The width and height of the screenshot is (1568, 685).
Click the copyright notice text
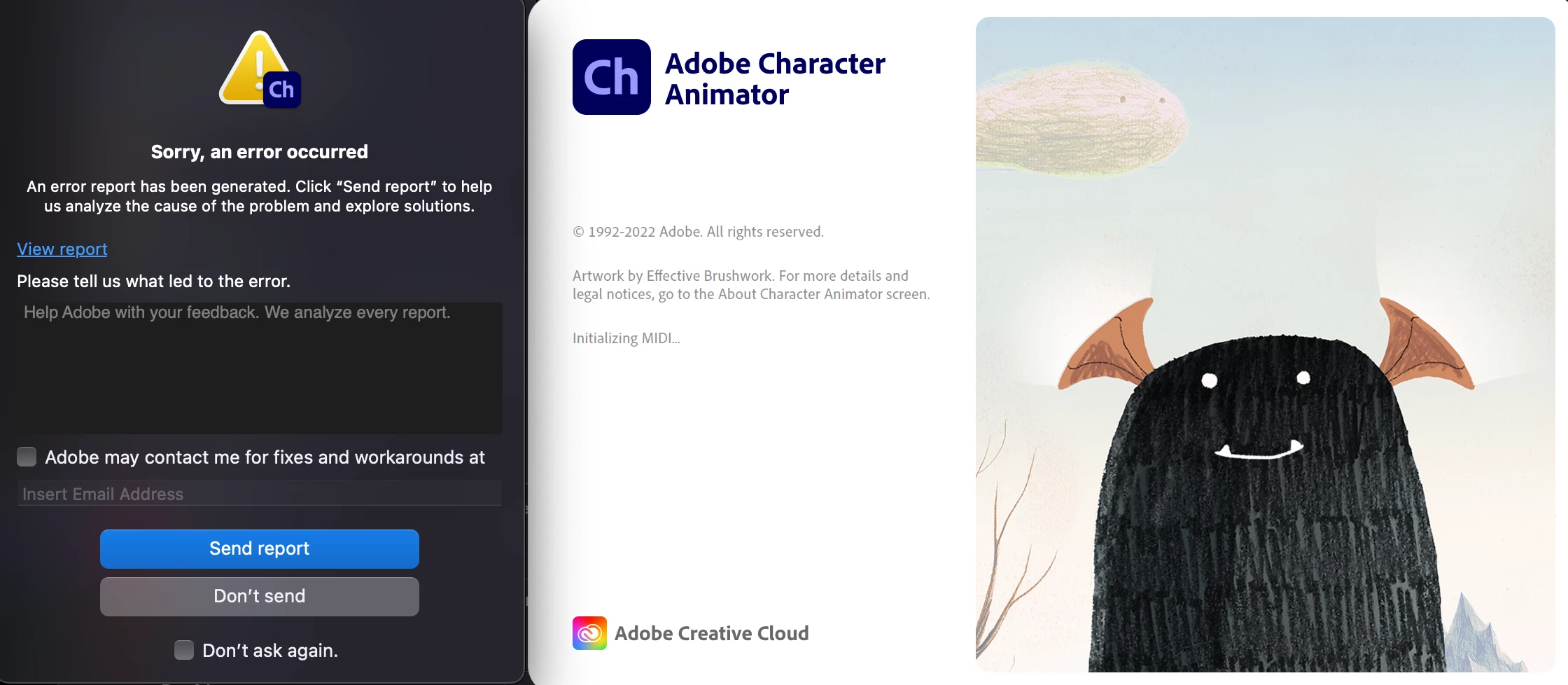click(698, 232)
